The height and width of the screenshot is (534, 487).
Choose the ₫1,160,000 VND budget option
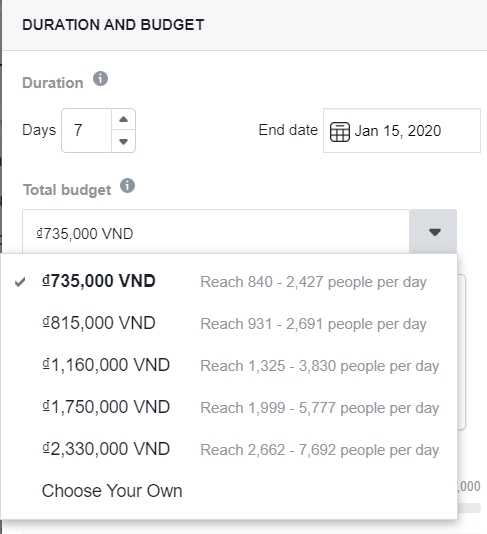point(229,365)
